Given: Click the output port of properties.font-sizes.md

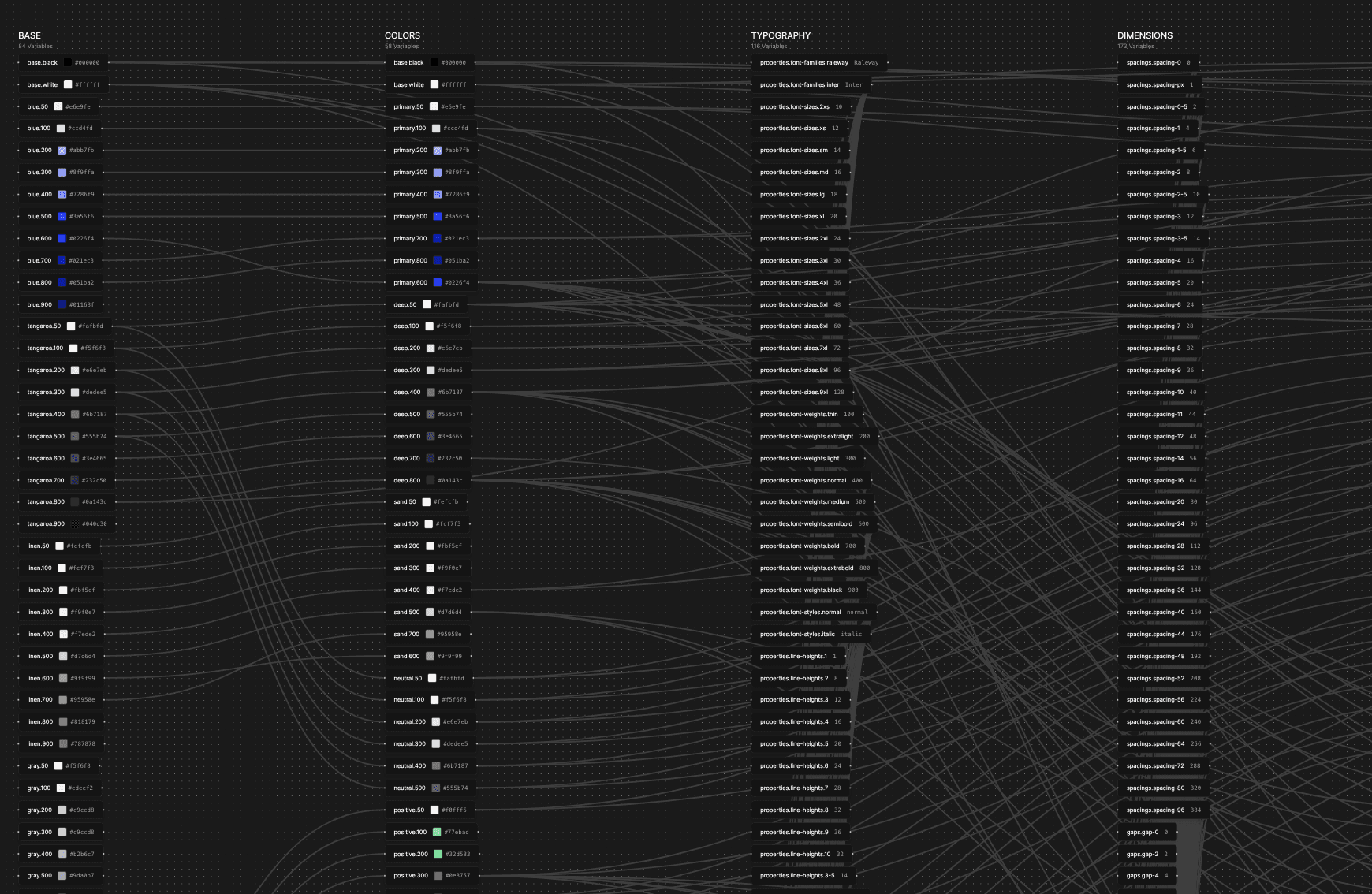Looking at the screenshot, I should (851, 172).
